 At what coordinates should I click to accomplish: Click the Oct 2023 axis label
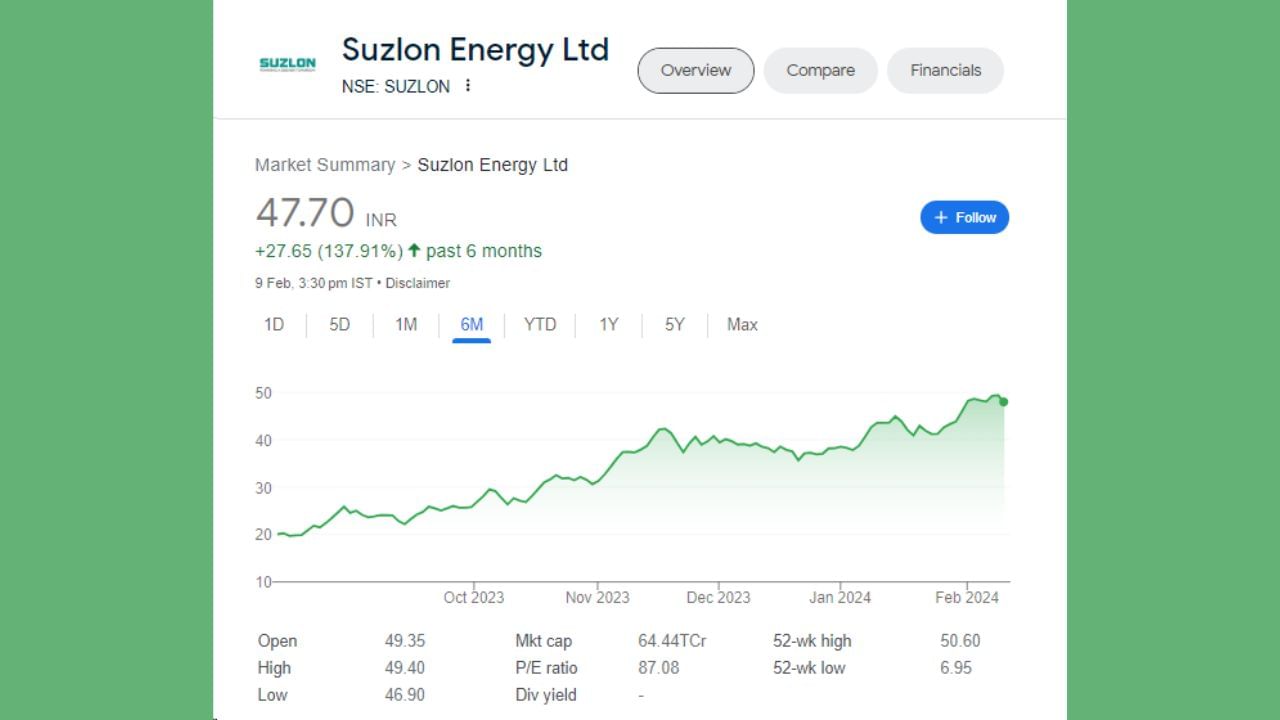(x=474, y=597)
